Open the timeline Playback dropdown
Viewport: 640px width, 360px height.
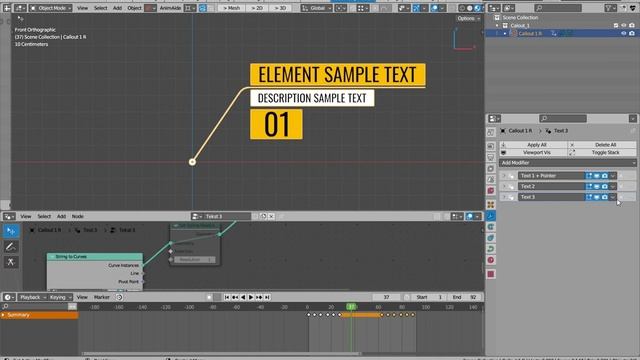tap(33, 297)
